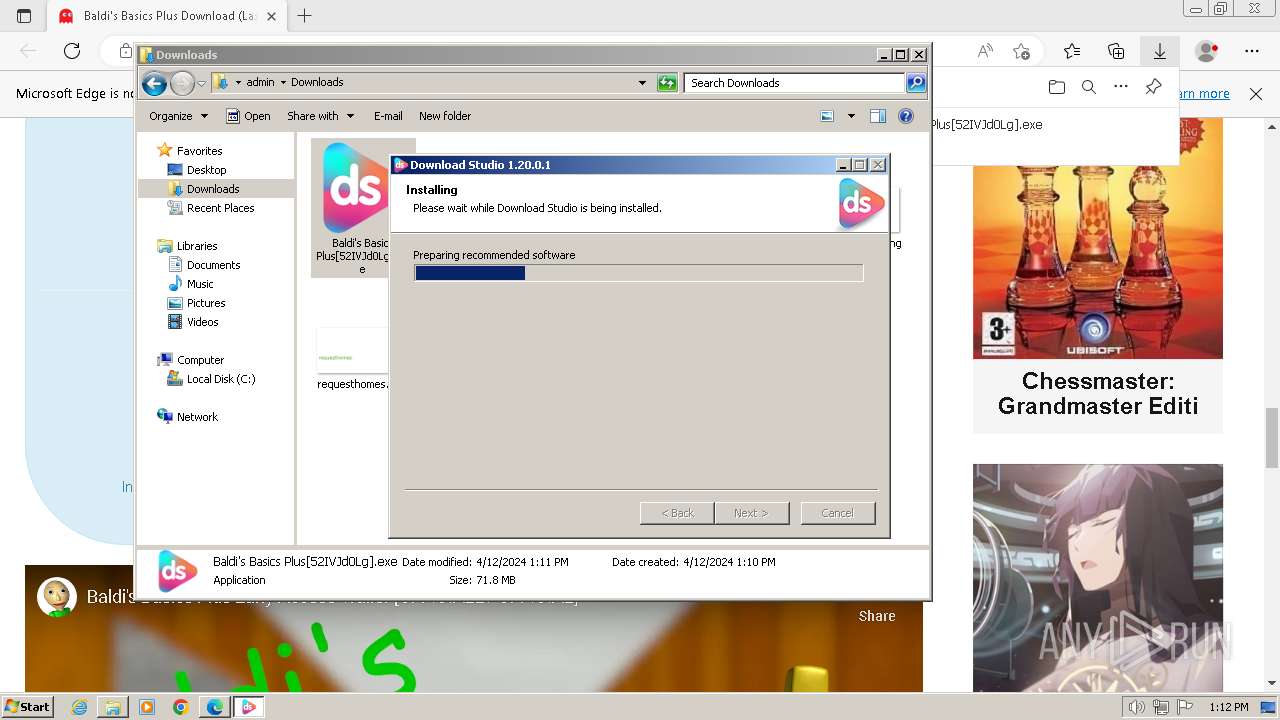Click the address bar dropdown arrow in Explorer
This screenshot has height=720, width=1280.
tap(642, 83)
